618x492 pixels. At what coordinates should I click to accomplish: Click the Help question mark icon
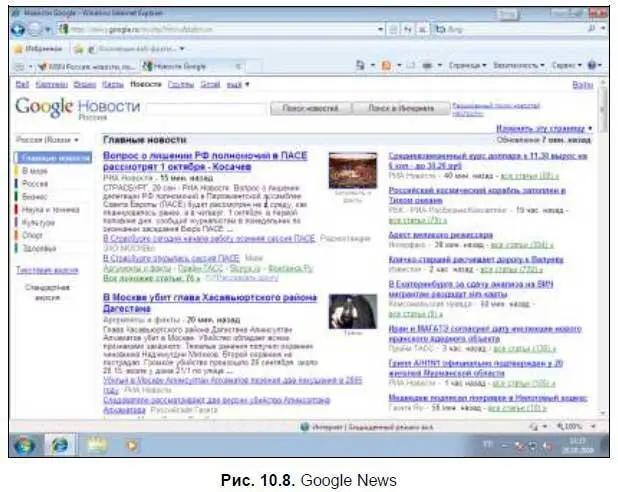coord(592,65)
